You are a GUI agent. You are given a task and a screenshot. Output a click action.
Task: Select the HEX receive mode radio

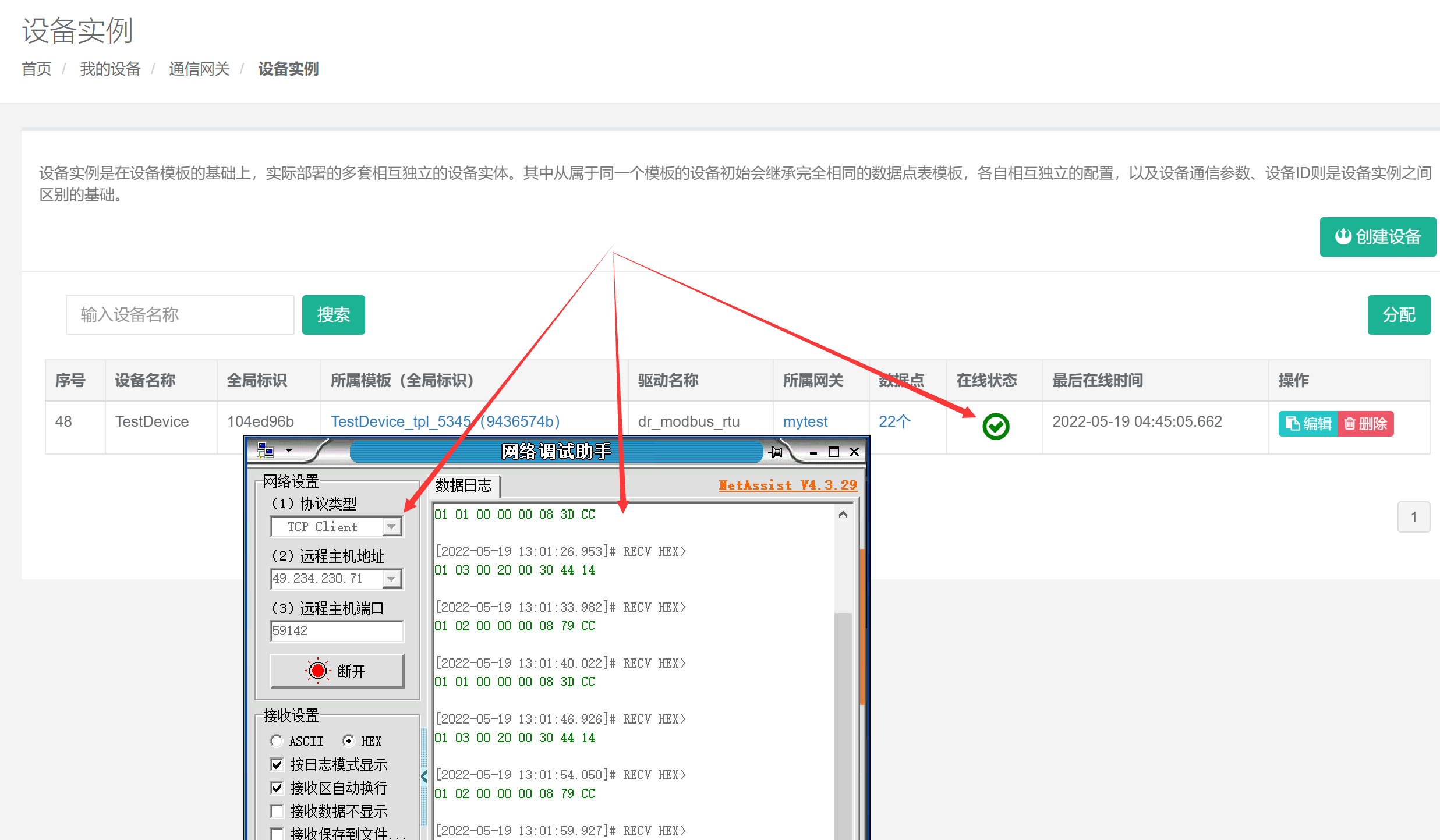pos(348,741)
